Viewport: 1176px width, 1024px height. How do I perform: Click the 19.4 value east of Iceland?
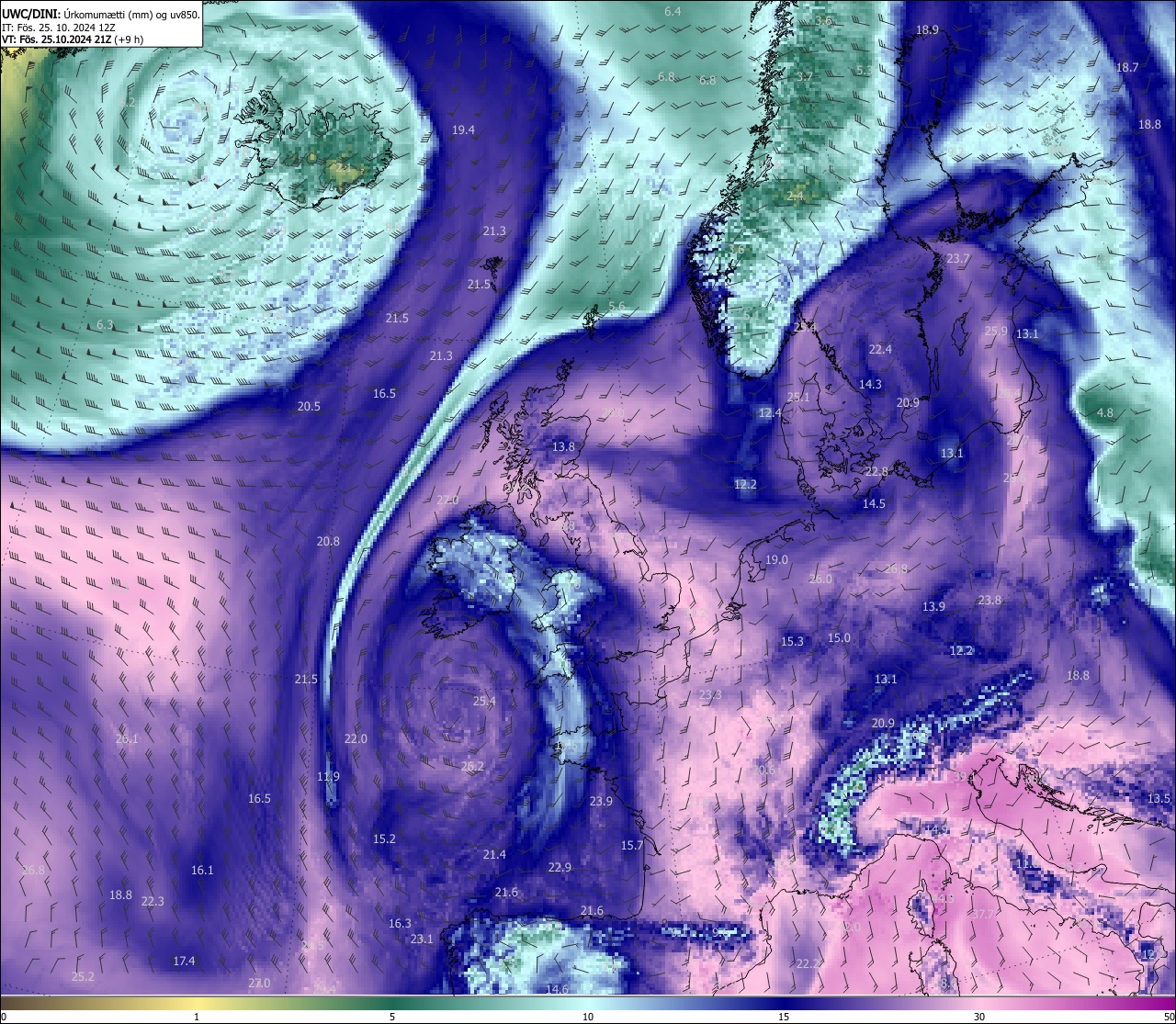[x=463, y=130]
